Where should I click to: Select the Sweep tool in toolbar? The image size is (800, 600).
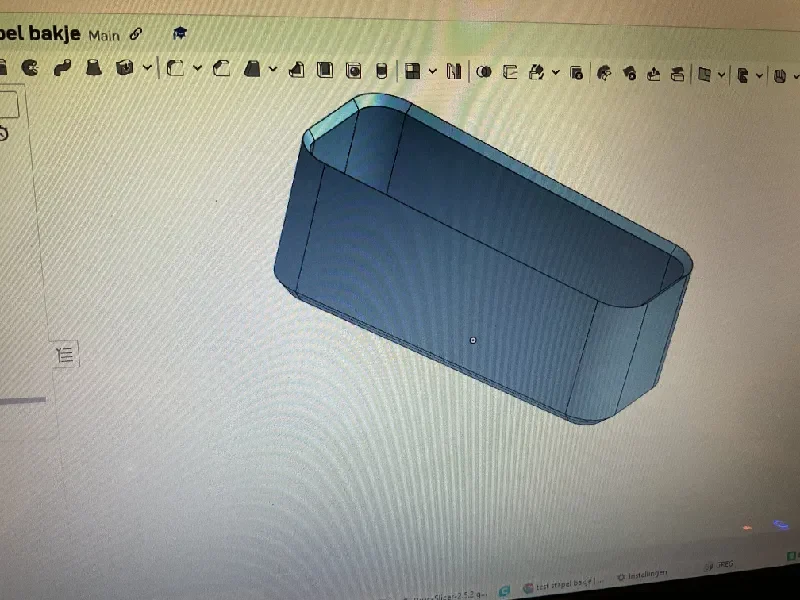click(x=62, y=67)
